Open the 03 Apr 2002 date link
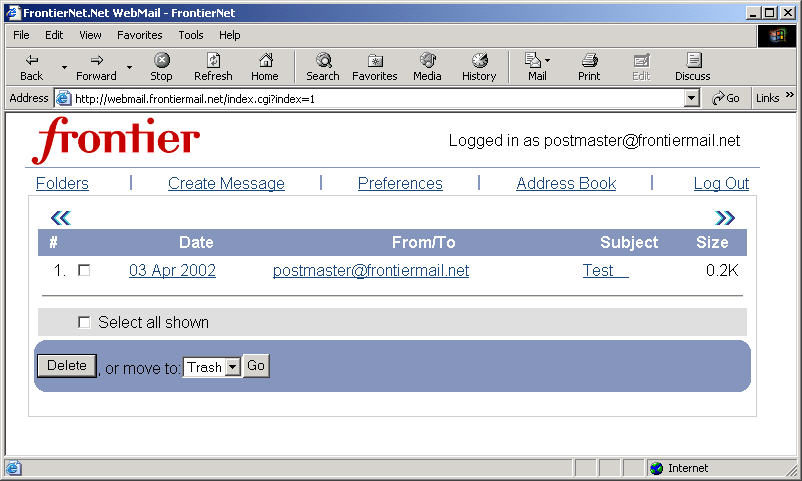Image resolution: width=802 pixels, height=481 pixels. 172,270
